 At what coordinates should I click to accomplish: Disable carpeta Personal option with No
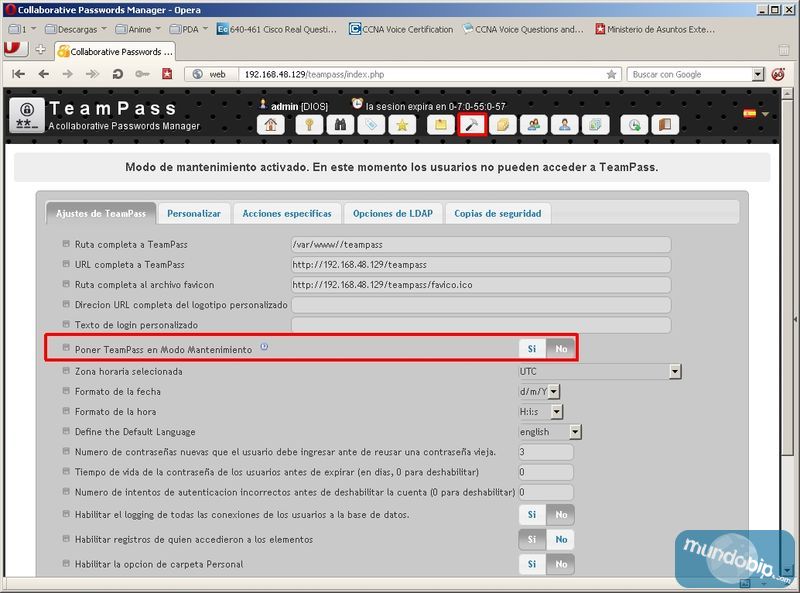[x=561, y=564]
